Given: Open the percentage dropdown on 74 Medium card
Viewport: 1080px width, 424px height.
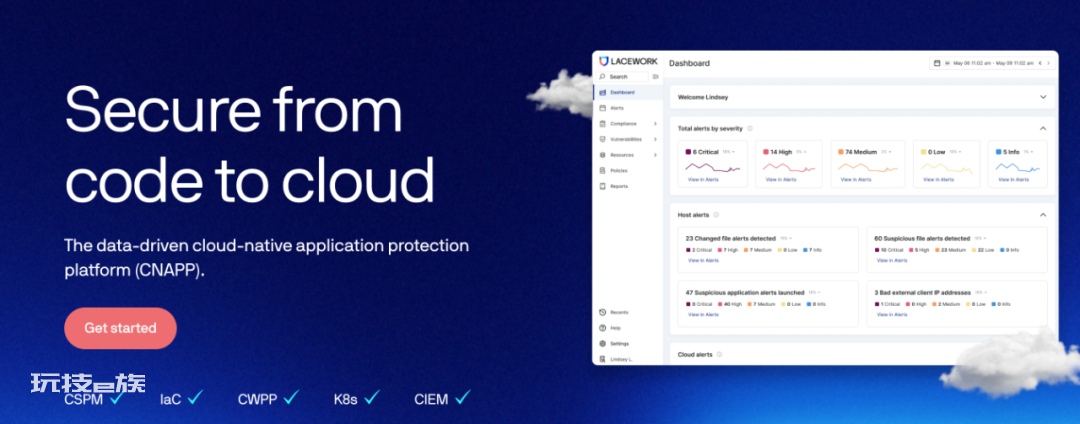Looking at the screenshot, I should (886, 151).
